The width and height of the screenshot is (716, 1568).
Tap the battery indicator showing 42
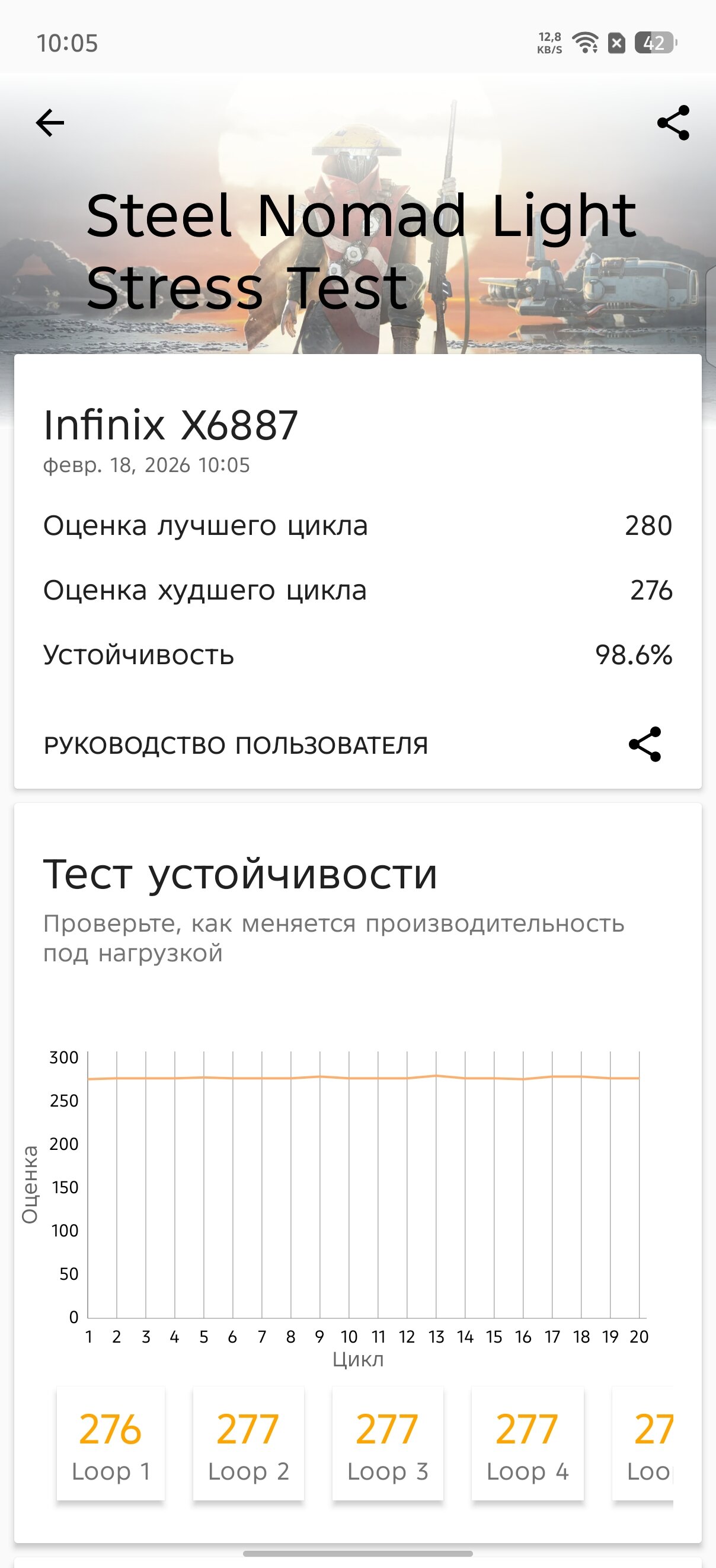point(655,43)
